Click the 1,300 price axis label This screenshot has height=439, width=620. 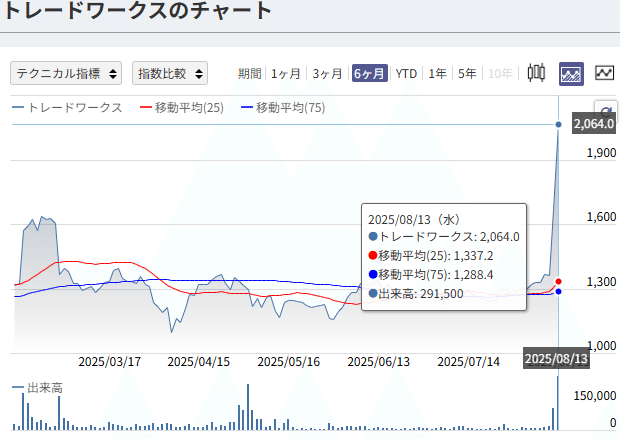pyautogui.click(x=601, y=282)
